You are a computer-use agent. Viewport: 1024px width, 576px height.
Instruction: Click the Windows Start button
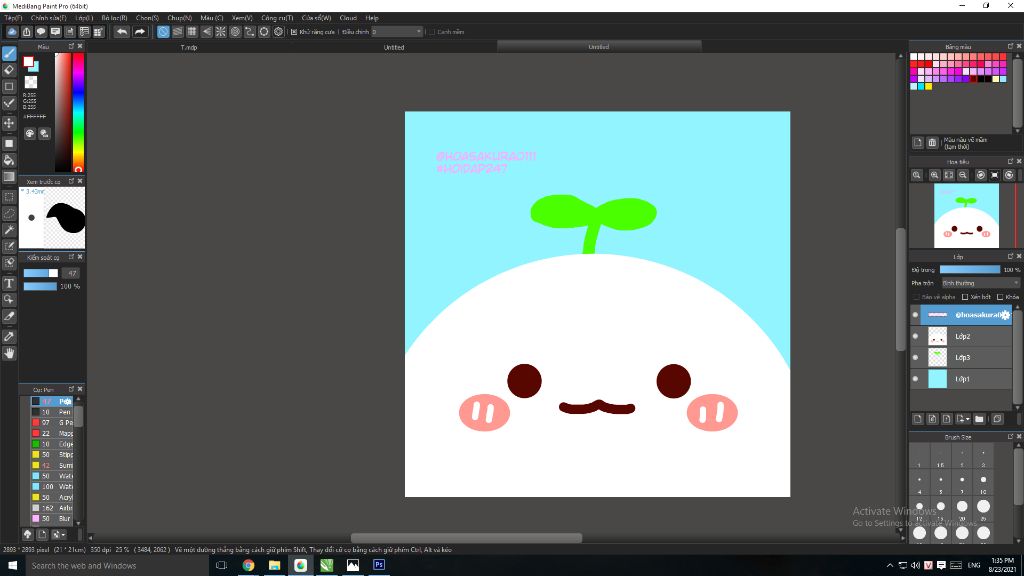point(12,566)
